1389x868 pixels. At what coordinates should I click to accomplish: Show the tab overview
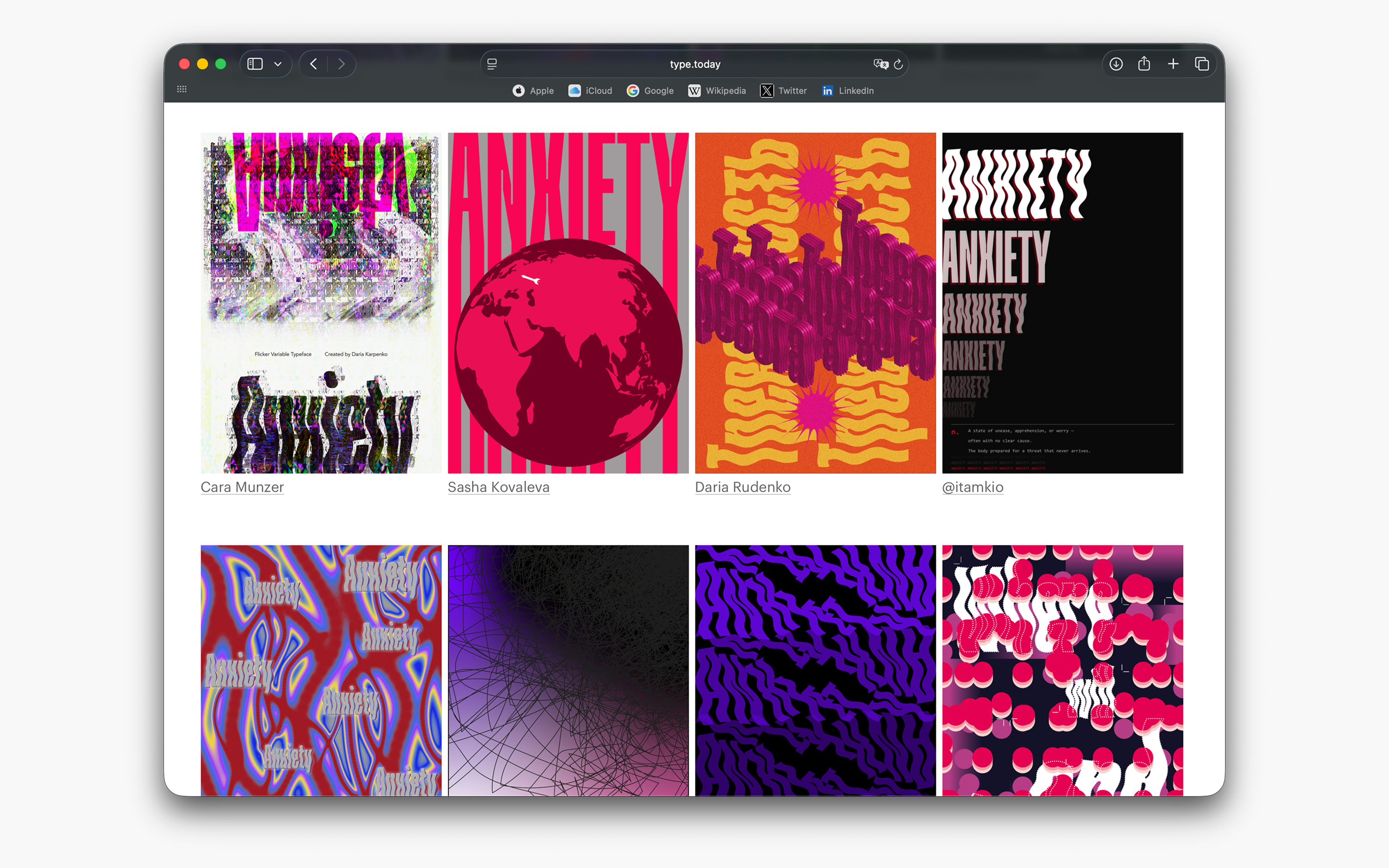[1202, 64]
